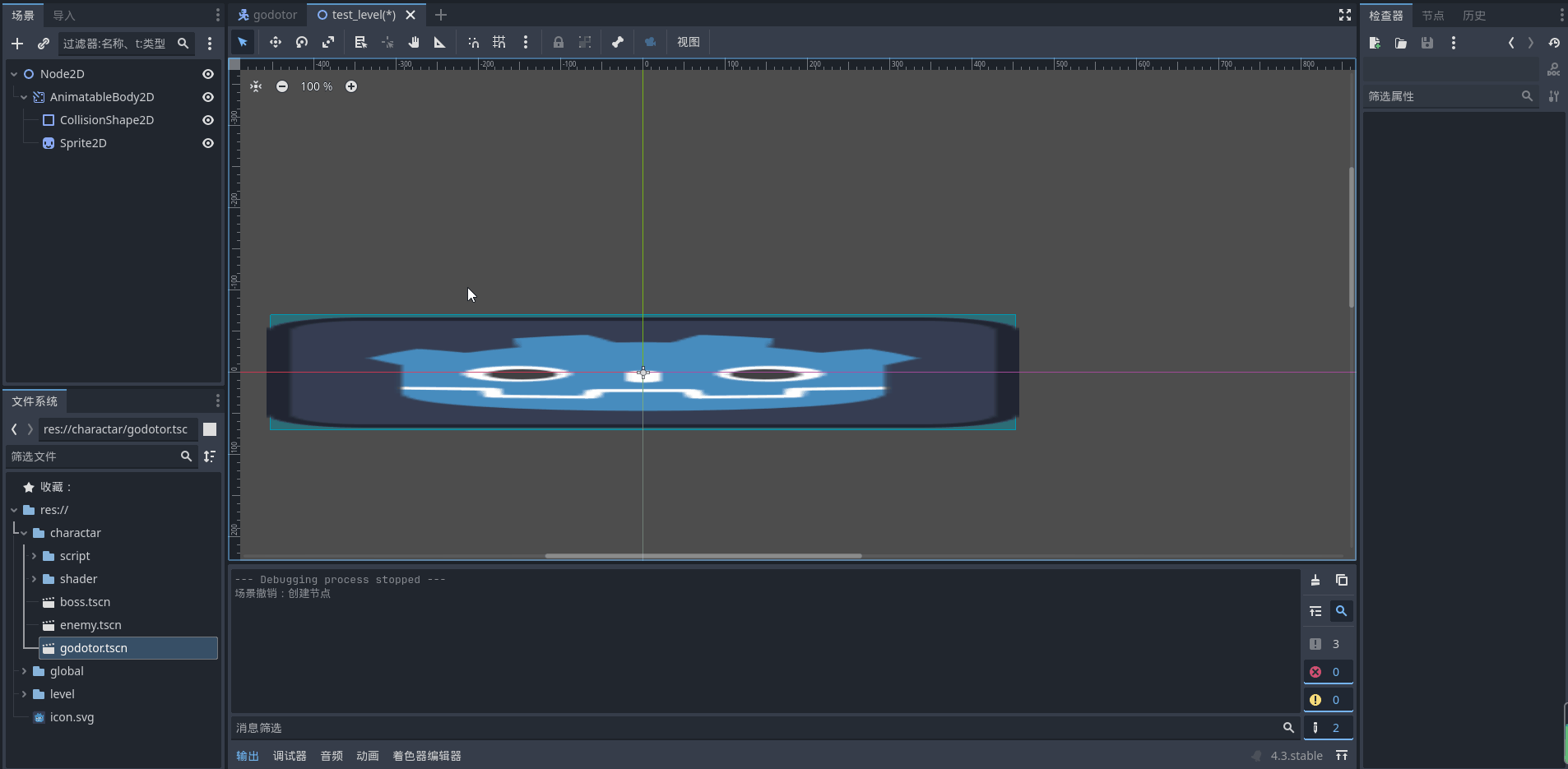Collapse the AnimatableBody2D node
This screenshot has width=1568, height=769.
coord(24,97)
